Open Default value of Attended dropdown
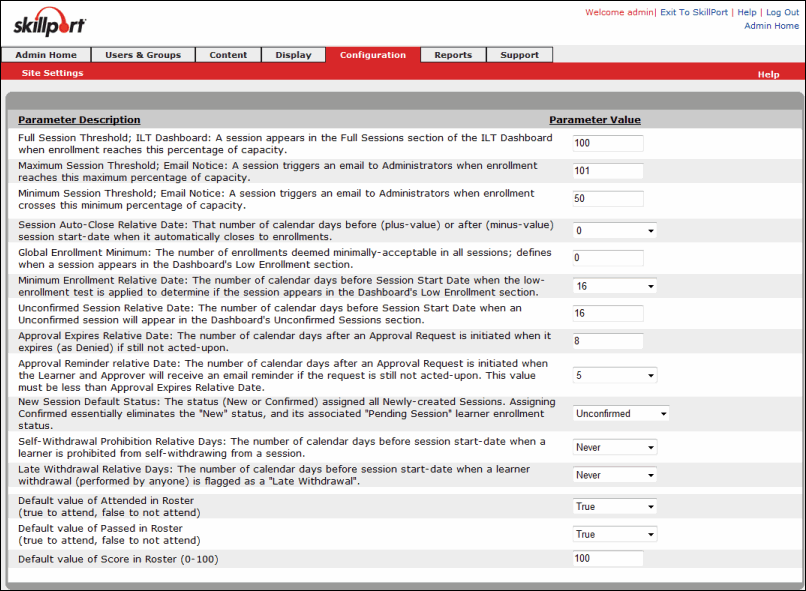Viewport: 806px width, 591px height. tap(615, 506)
